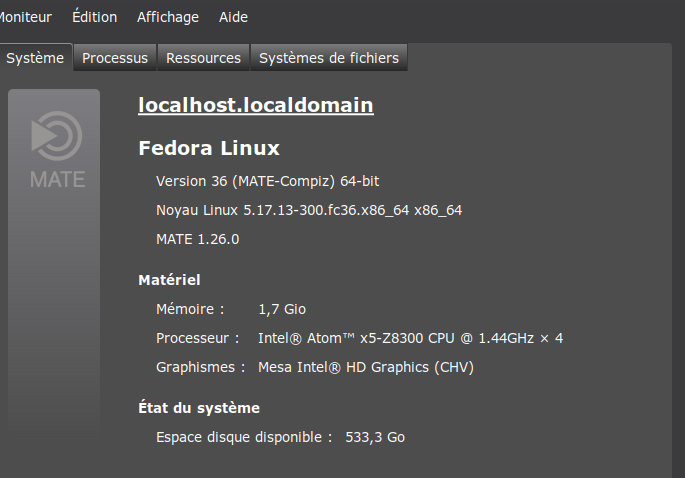Click the MATE logo icon

[57, 150]
